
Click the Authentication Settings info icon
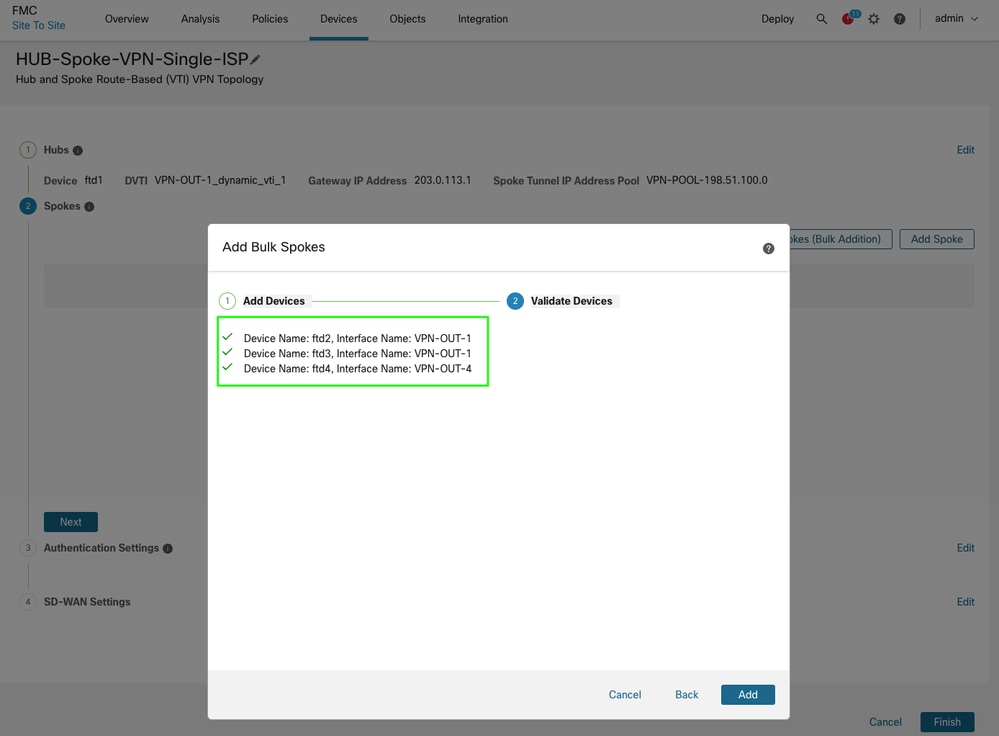[x=168, y=548]
